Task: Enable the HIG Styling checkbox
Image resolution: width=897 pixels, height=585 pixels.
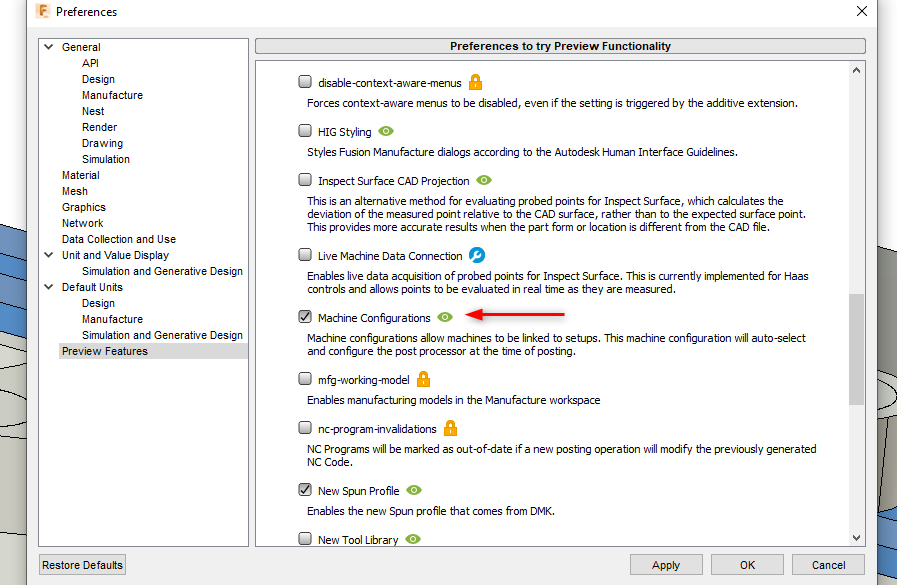Action: click(x=304, y=131)
